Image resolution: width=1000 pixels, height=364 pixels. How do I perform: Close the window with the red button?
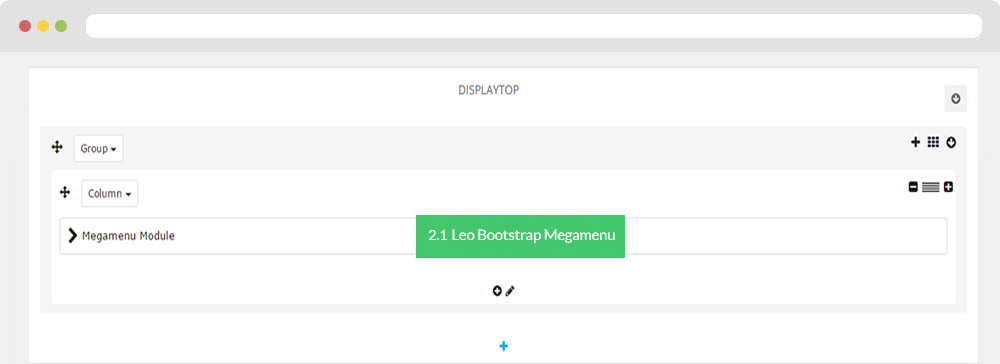tap(25, 26)
